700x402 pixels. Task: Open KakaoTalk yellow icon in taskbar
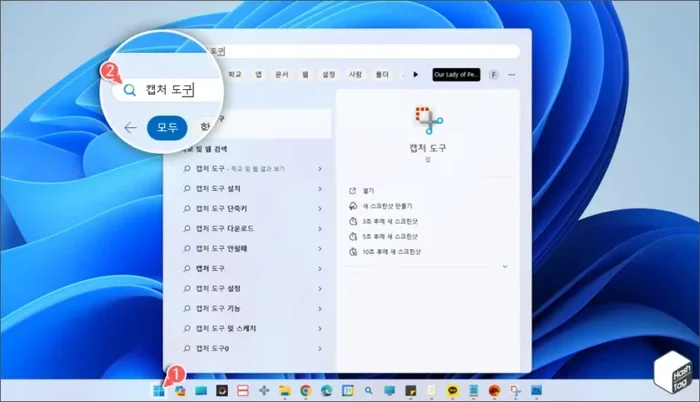[x=453, y=391]
